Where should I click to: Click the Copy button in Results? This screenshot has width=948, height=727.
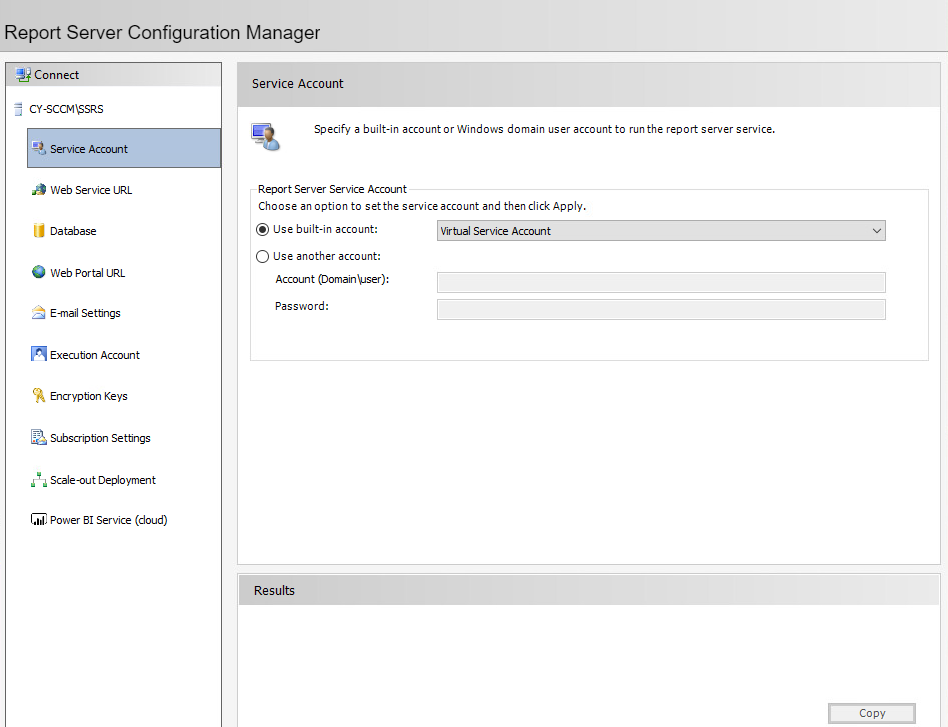(x=872, y=713)
